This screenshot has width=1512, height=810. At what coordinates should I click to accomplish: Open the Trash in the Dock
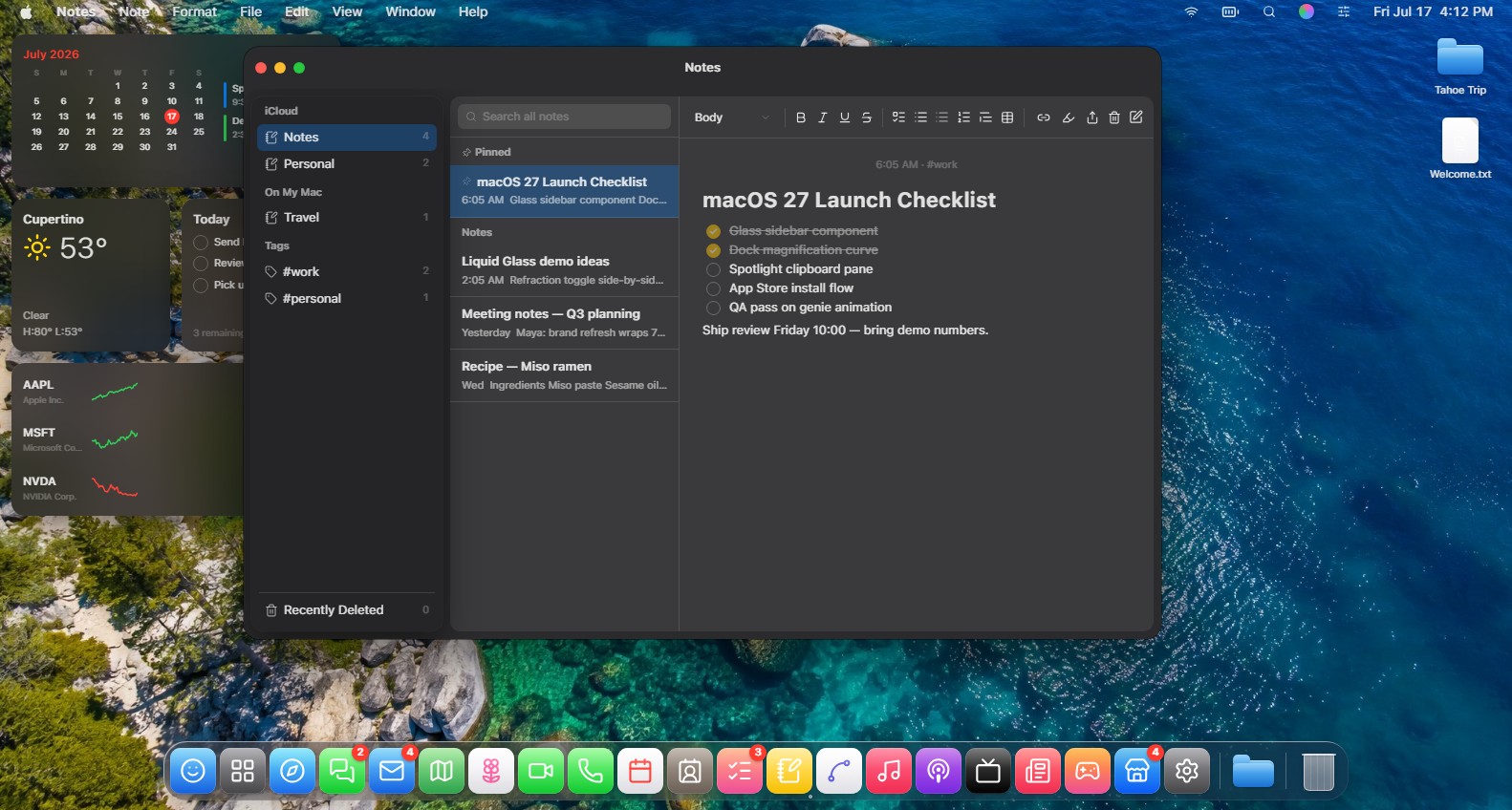coord(1318,771)
